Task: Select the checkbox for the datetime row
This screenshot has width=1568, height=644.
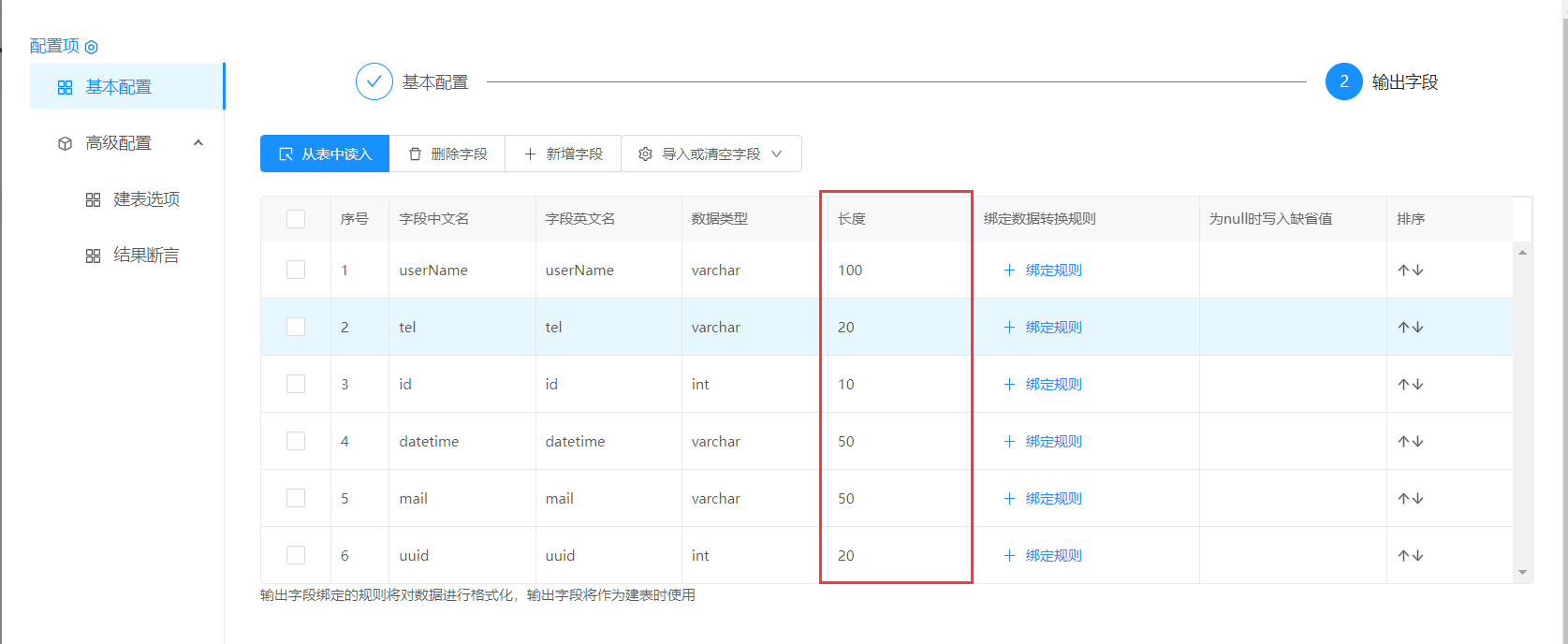Action: click(x=296, y=442)
